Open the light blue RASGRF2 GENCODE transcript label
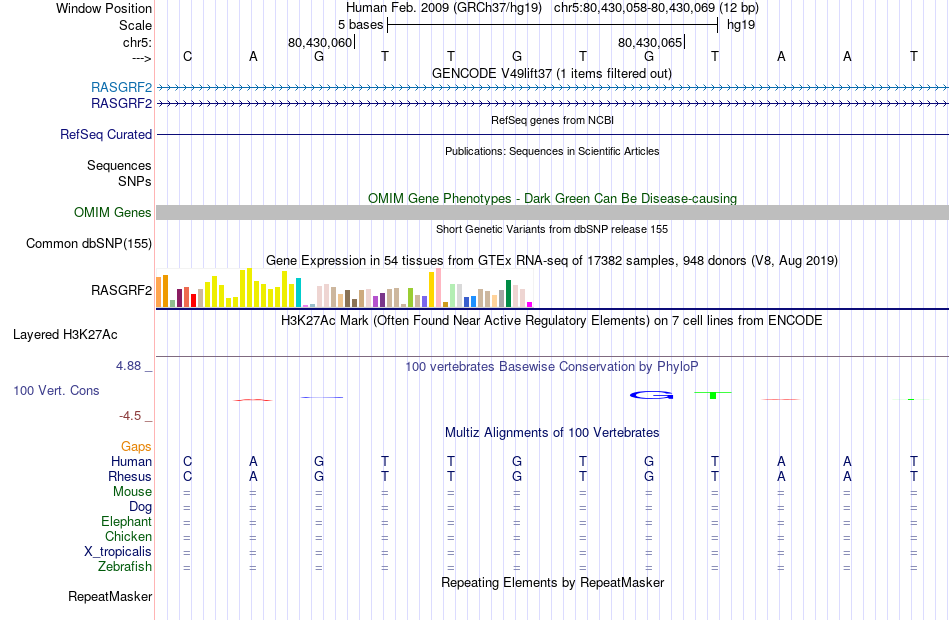 (x=121, y=87)
